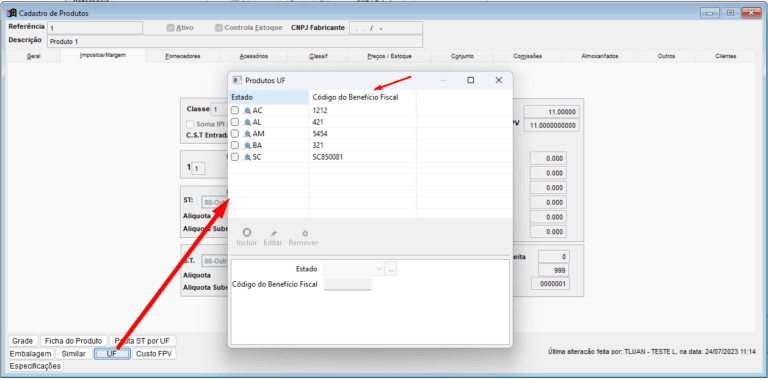768x379 pixels.
Task: Click the Estado column header
Action: [x=268, y=97]
